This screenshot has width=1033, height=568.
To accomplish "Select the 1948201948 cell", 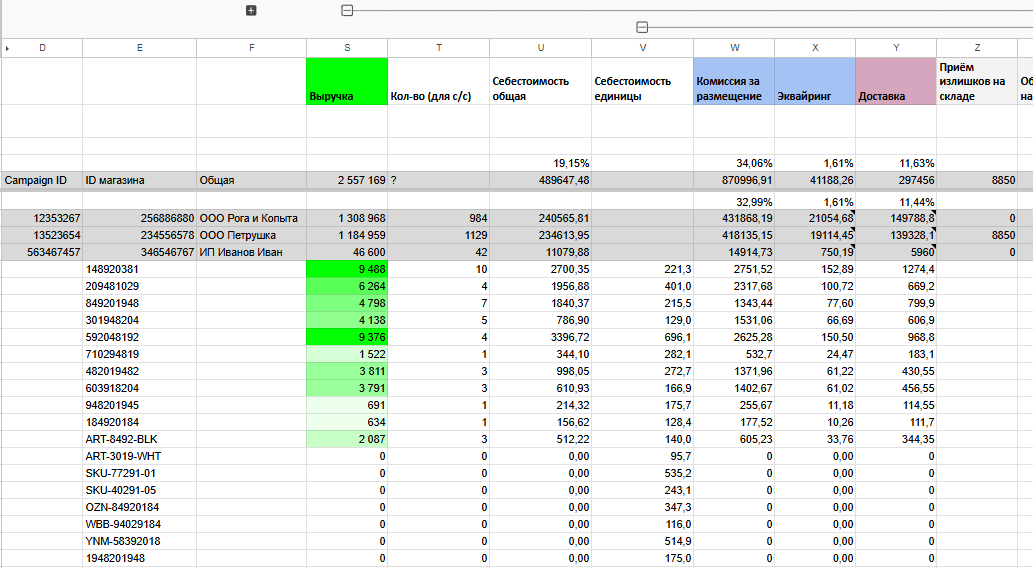I will click(140, 559).
